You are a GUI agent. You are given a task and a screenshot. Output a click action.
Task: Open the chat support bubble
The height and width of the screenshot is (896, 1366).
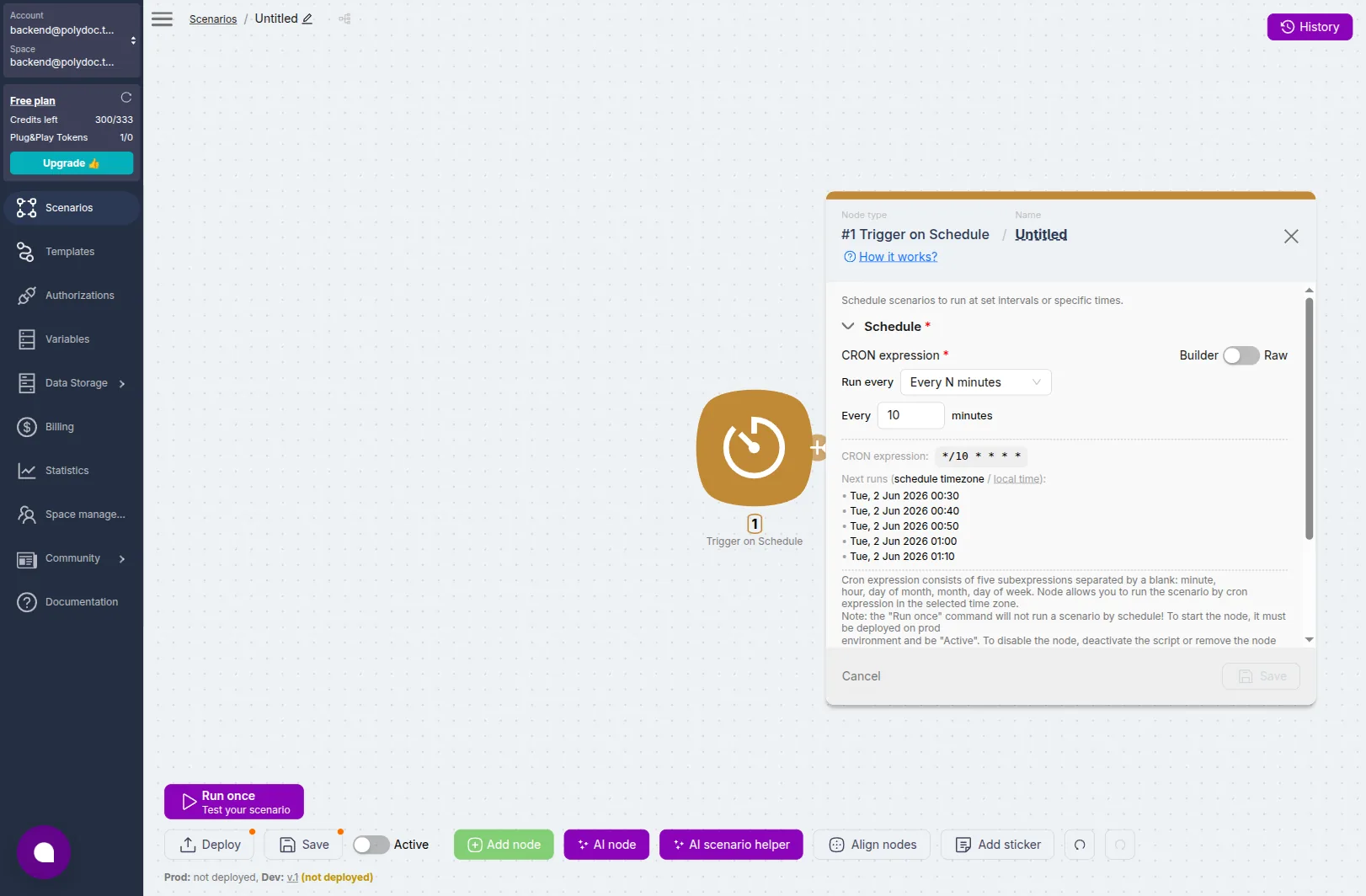[x=44, y=852]
